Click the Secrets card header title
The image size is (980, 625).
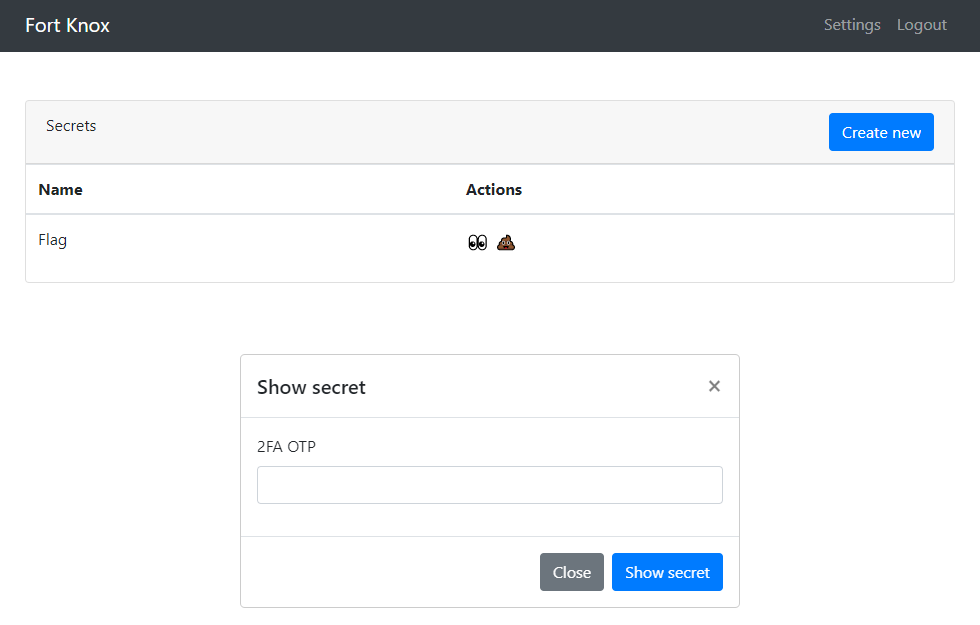click(x=71, y=126)
